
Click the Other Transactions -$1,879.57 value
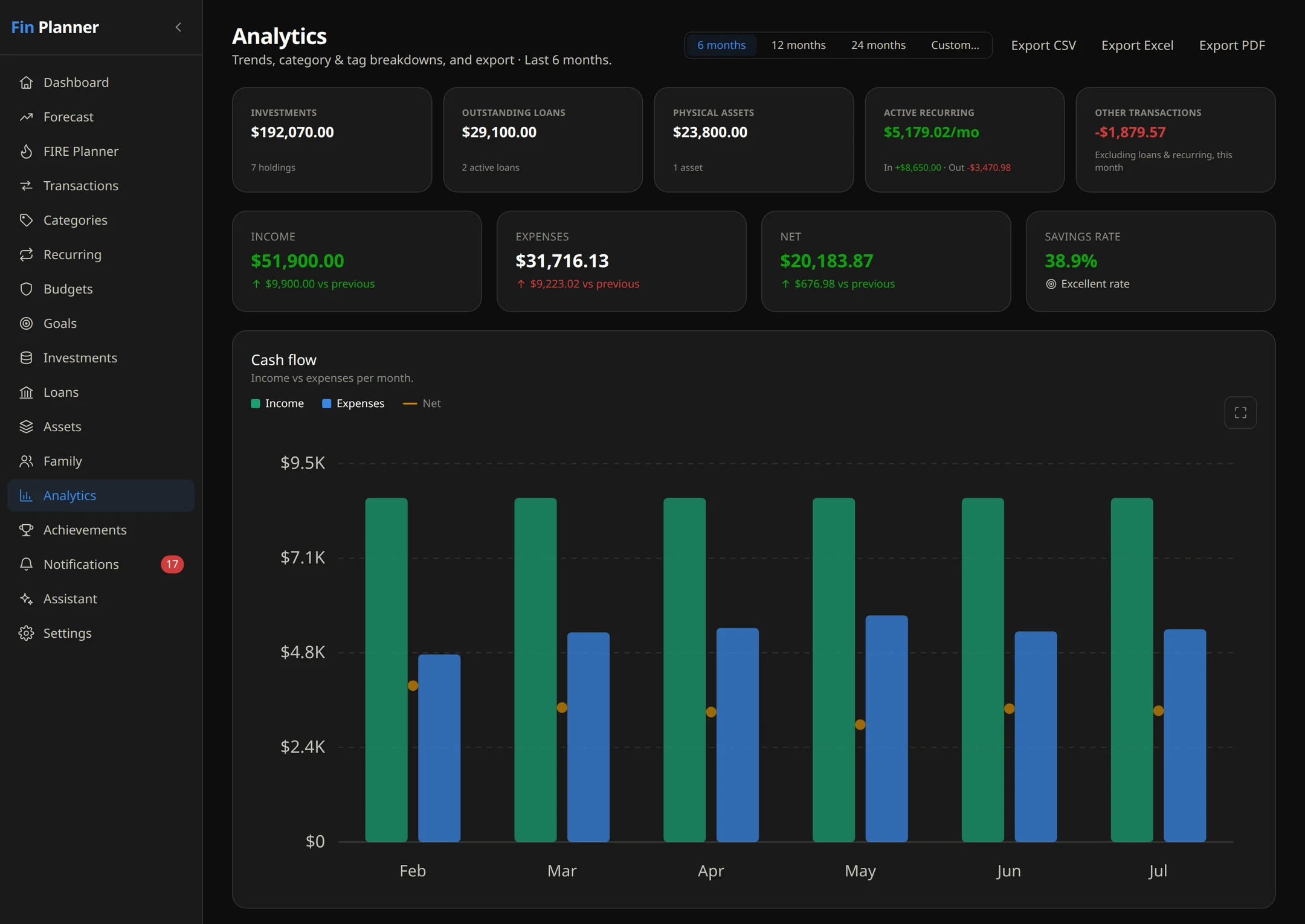[1130, 132]
